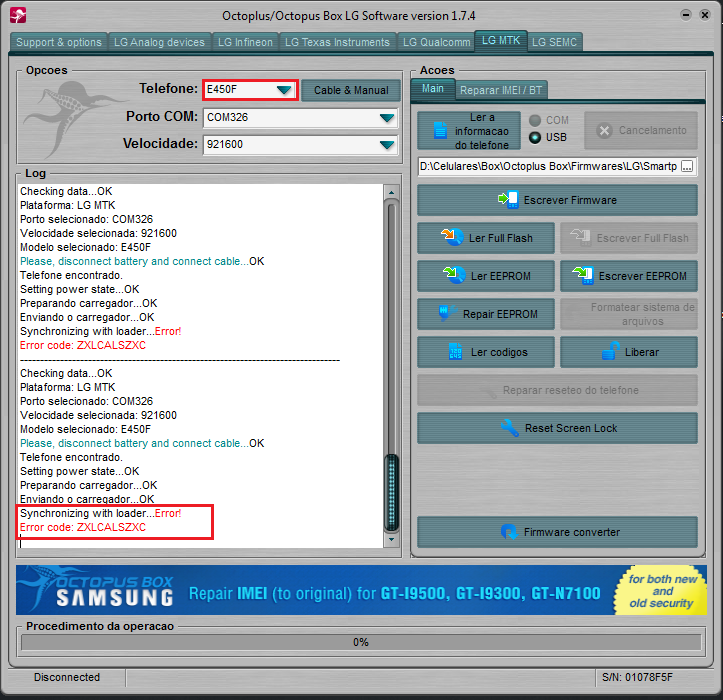
Task: Click the log scrollbar thumb
Action: (391, 492)
